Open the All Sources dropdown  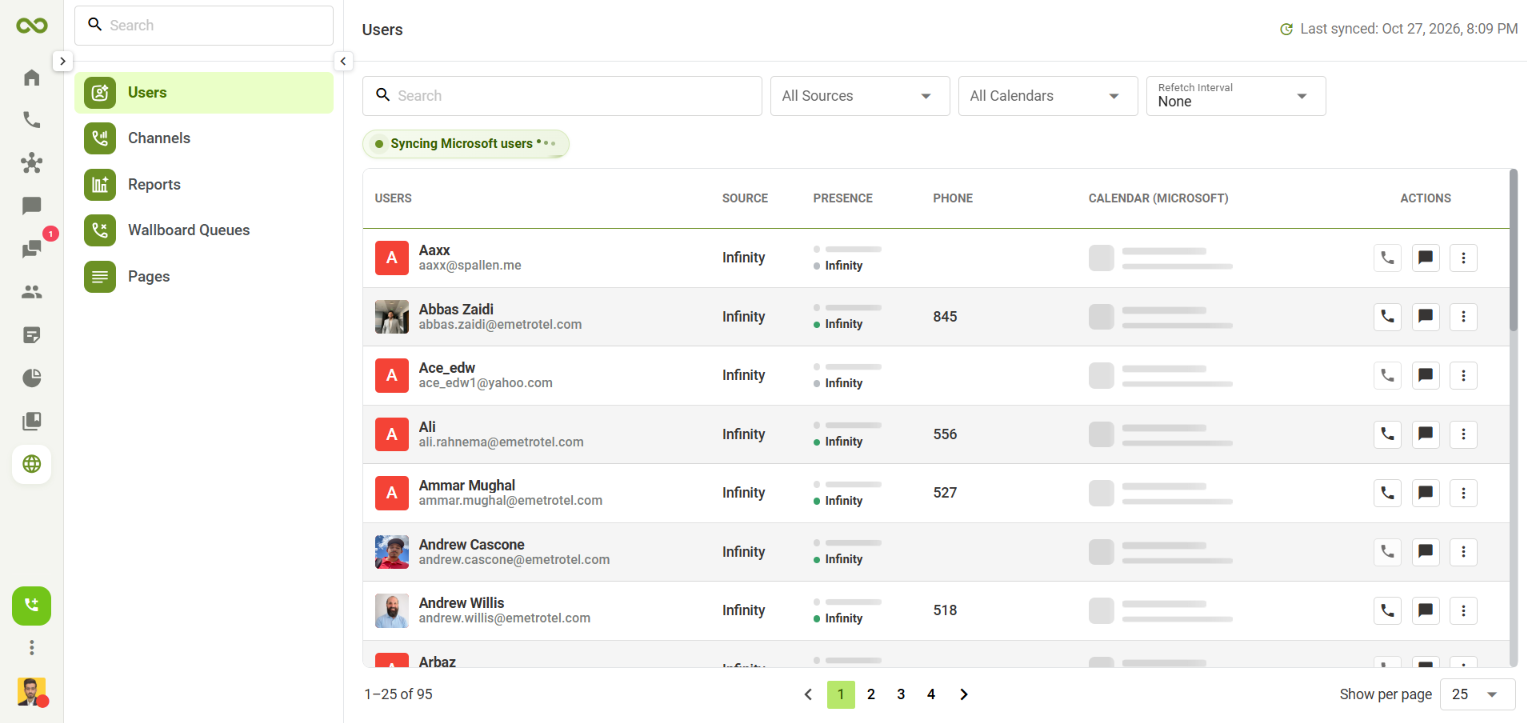(860, 96)
